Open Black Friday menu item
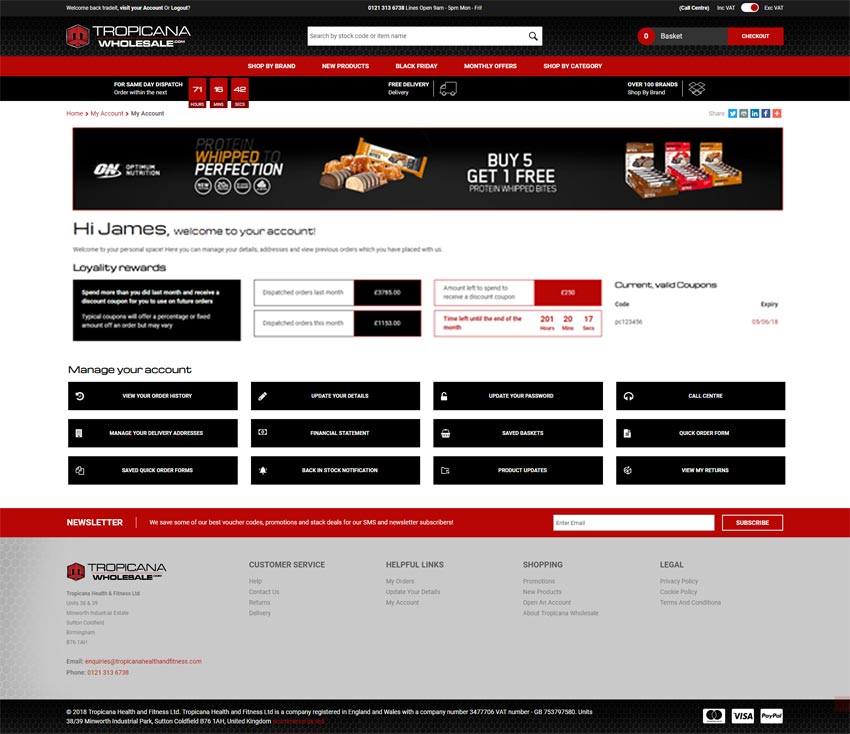 tap(416, 66)
